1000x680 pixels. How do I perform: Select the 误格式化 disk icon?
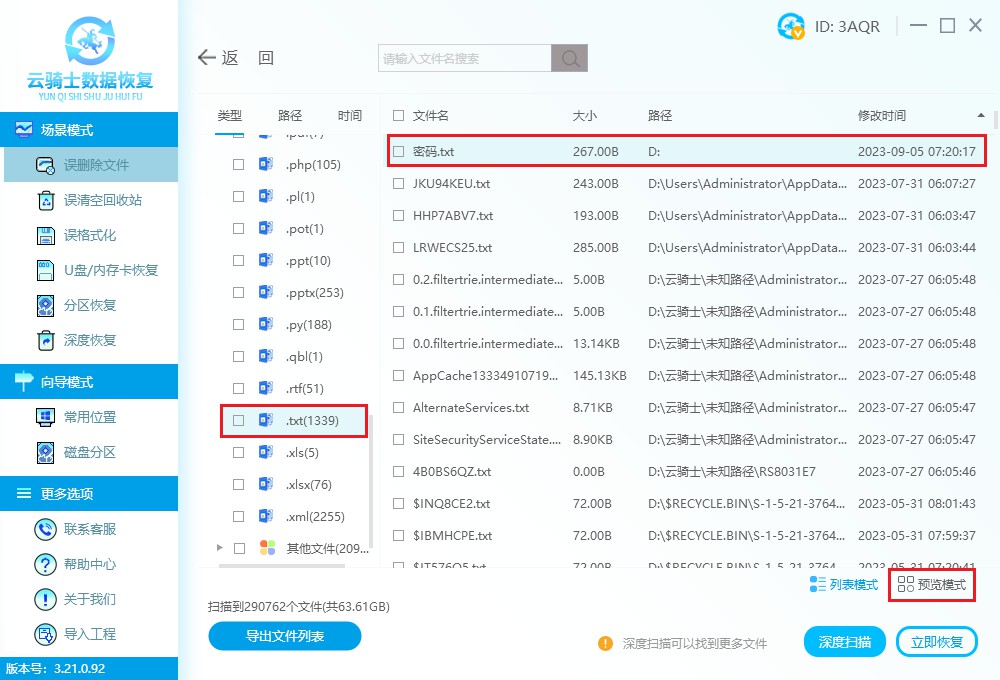pos(46,235)
